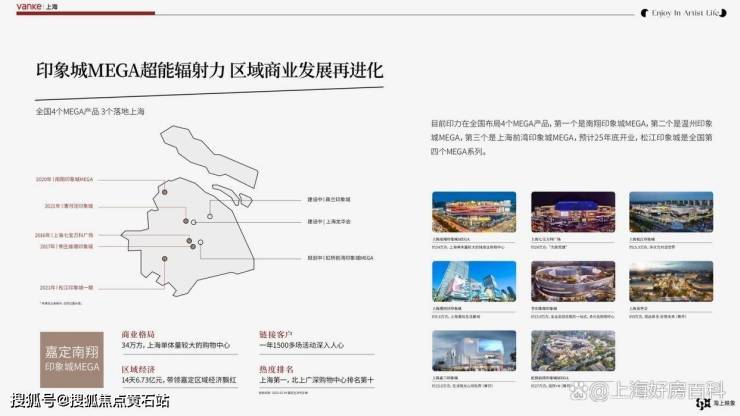Click the map label 2020年 | 南翔印象城MEGA
Screen dimensions: 740x416
(65, 179)
